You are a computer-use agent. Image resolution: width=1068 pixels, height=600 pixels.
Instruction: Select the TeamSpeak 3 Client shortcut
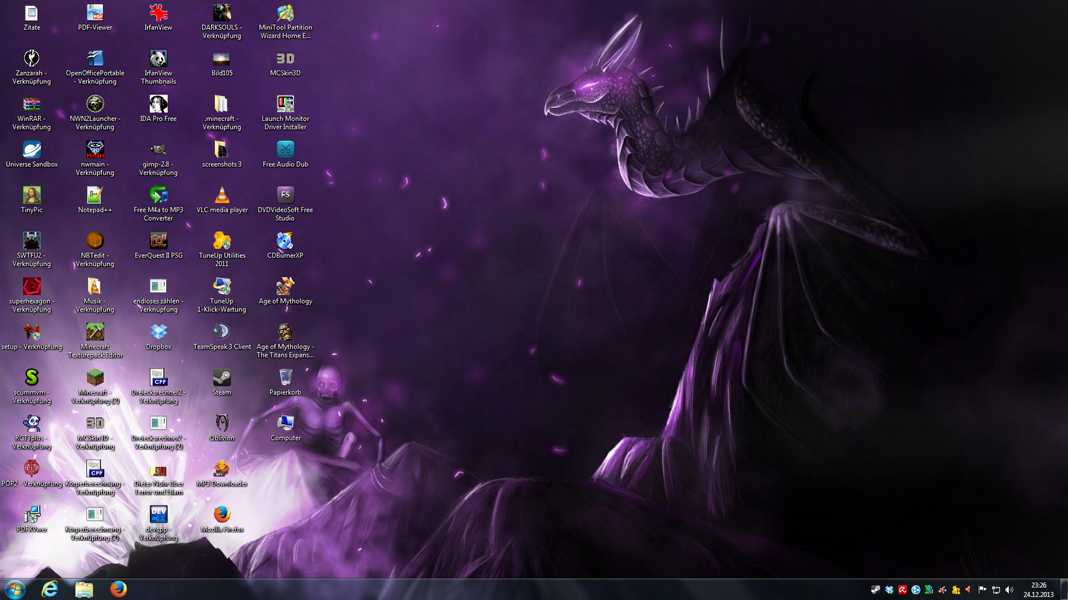point(222,332)
